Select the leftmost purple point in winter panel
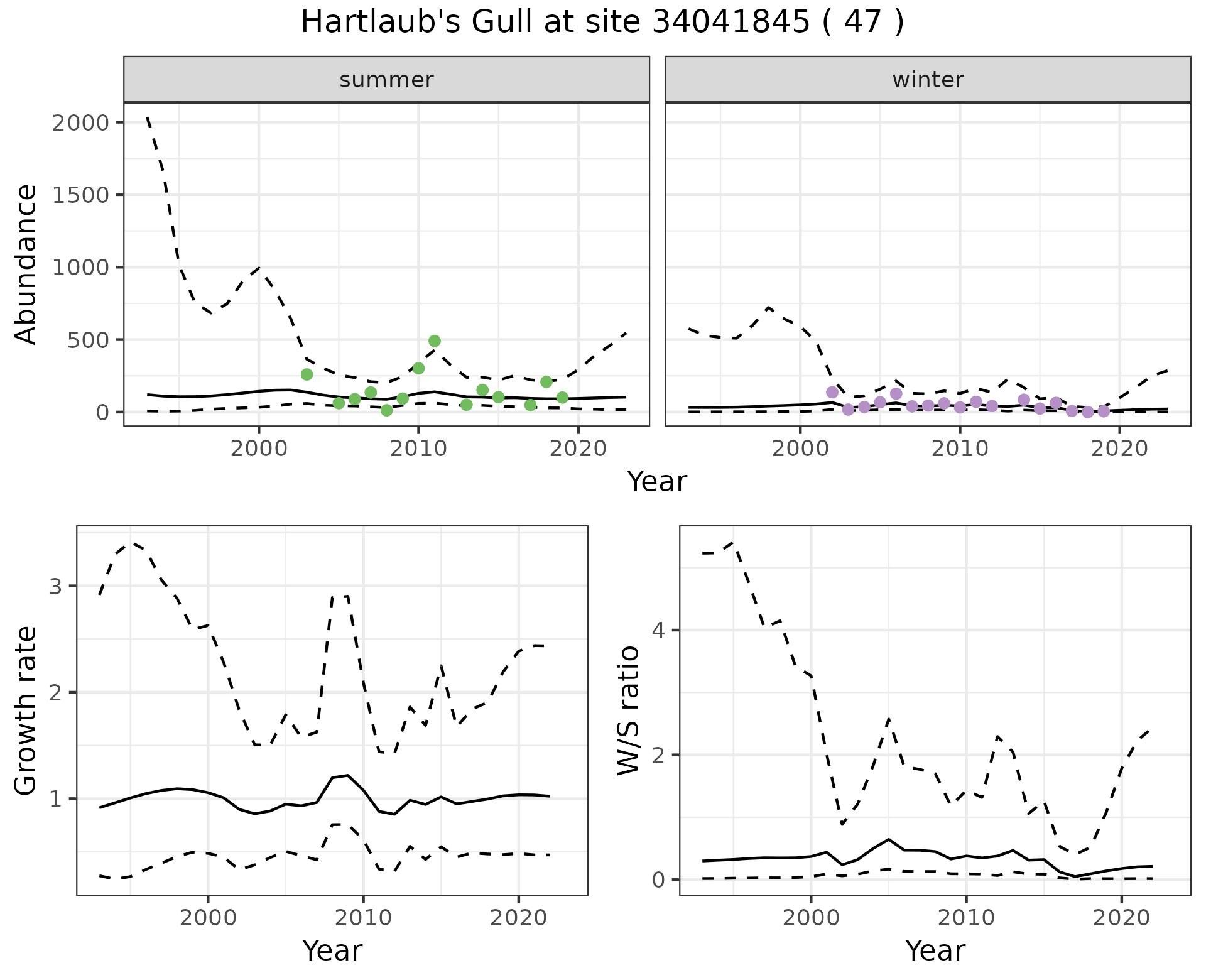Screen dimensions: 1206x980 pos(832,393)
